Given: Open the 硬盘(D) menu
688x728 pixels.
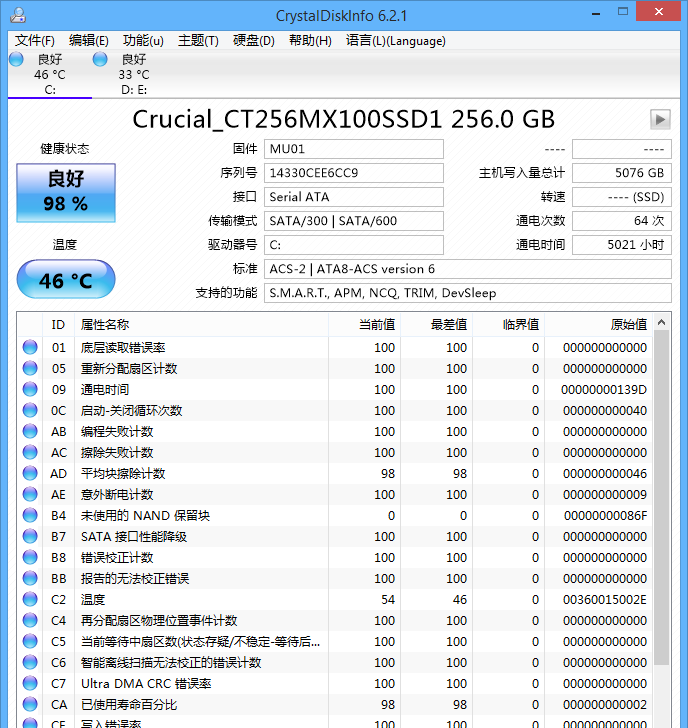Looking at the screenshot, I should (254, 41).
